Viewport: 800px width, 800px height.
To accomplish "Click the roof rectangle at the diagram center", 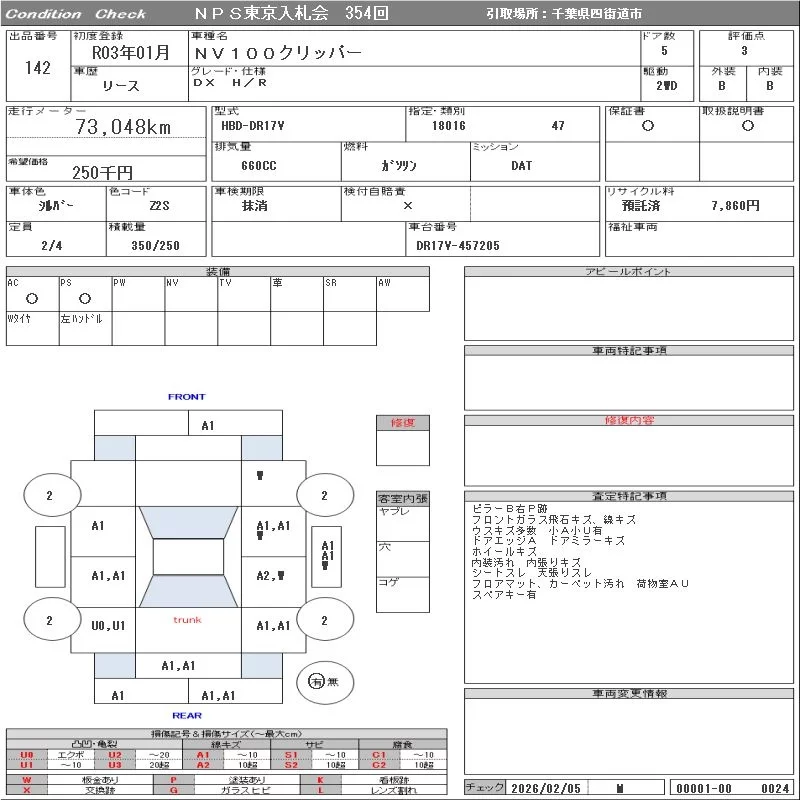I will tap(188, 557).
